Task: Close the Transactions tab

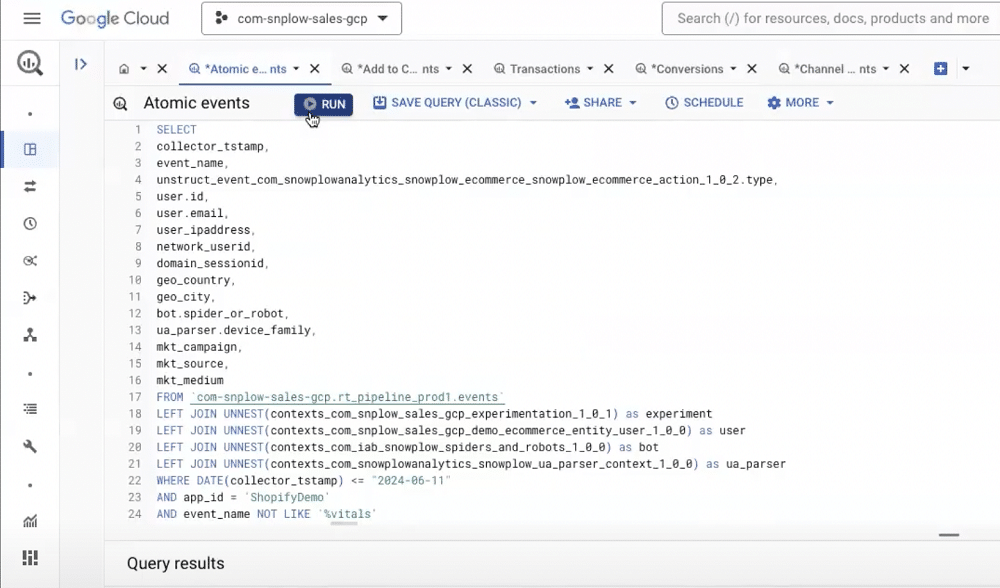Action: (608, 69)
